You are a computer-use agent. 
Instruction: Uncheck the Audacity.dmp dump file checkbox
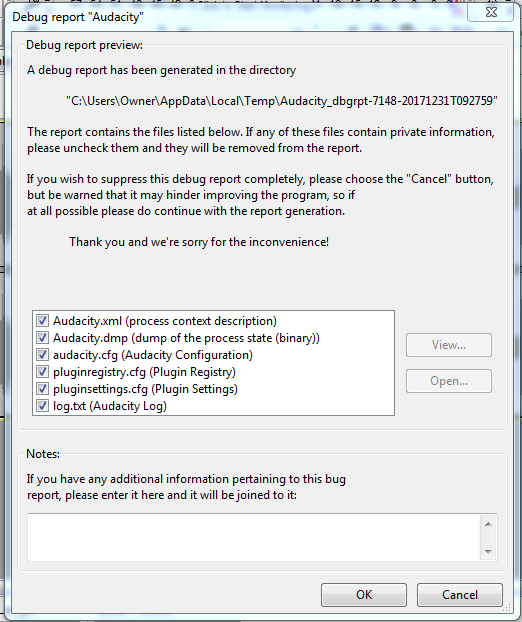point(42,338)
